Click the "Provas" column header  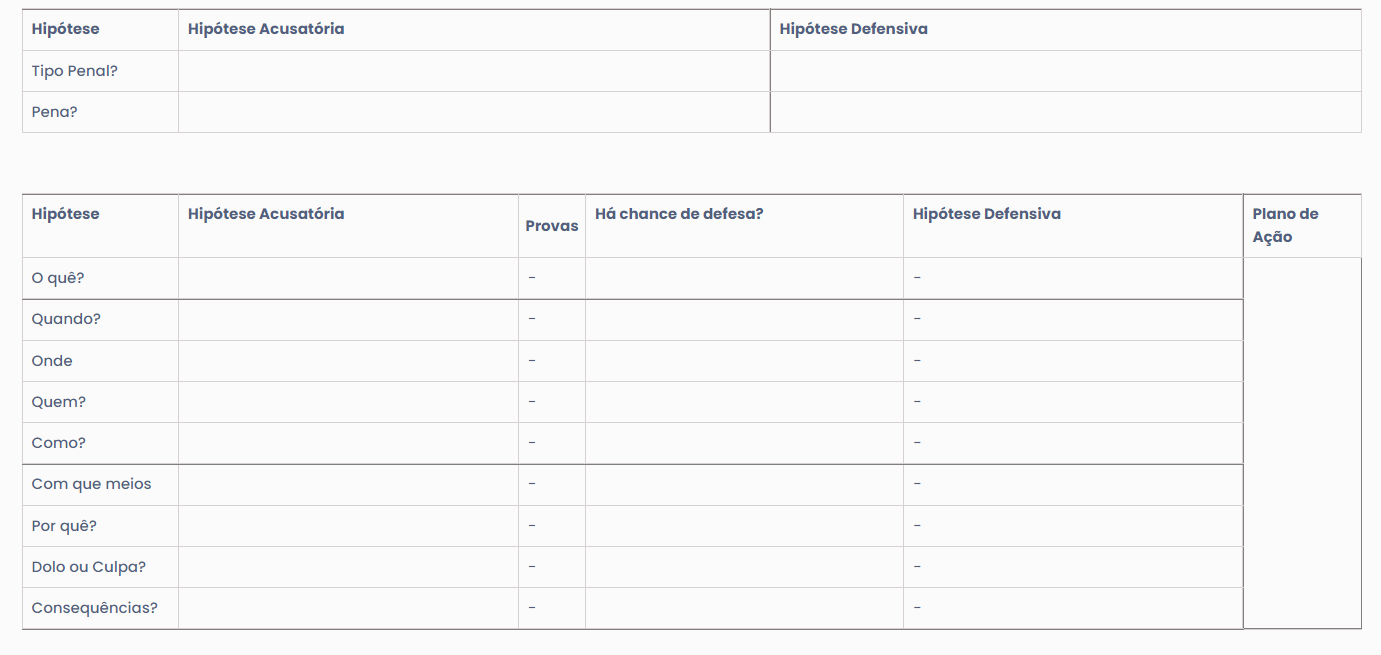coord(552,226)
